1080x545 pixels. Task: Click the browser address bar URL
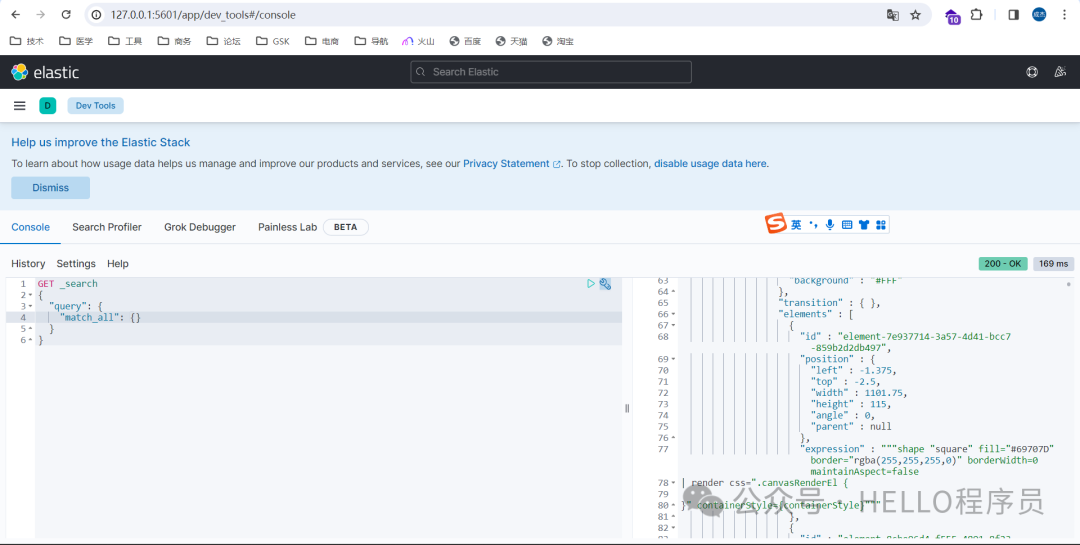[x=203, y=14]
